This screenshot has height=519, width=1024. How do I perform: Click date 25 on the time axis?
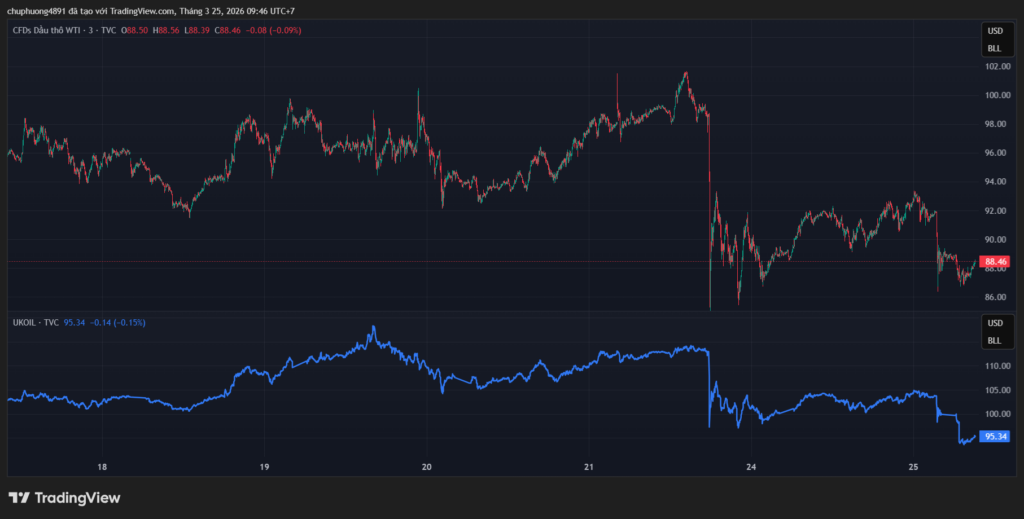(913, 466)
